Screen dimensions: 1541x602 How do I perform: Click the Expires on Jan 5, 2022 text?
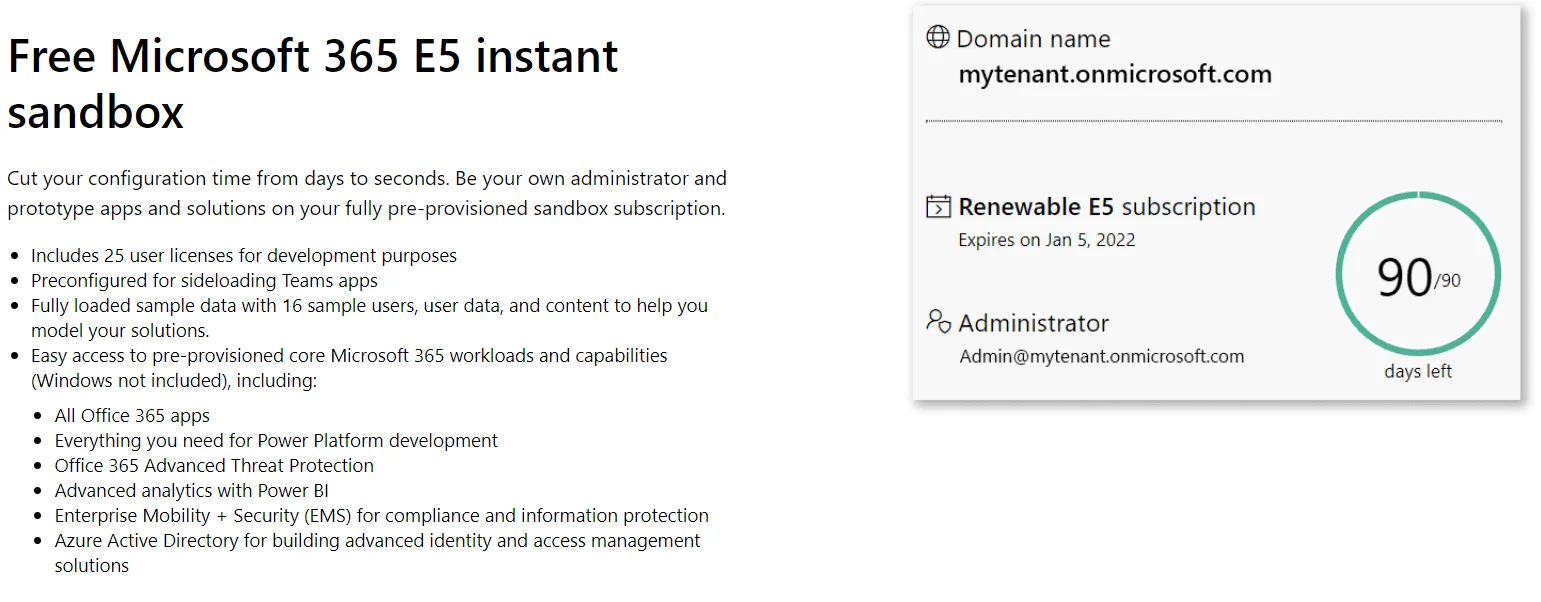click(1046, 240)
